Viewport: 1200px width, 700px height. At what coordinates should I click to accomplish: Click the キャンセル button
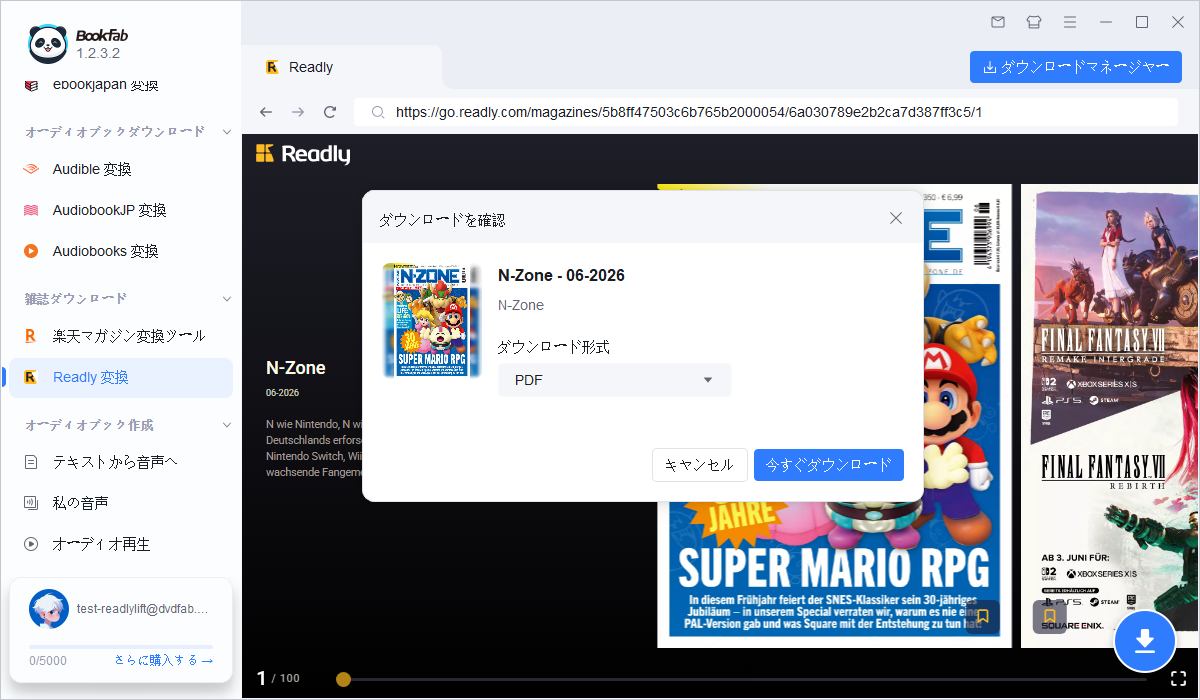point(699,465)
